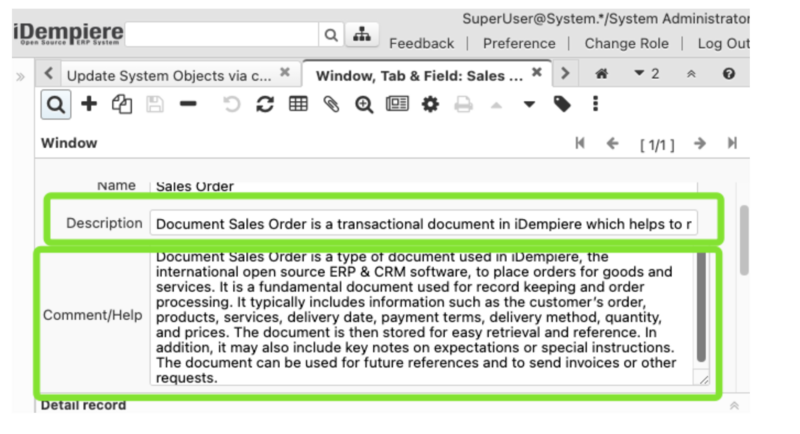This screenshot has width=800, height=434.
Task: Toggle grid view of records
Action: (x=298, y=104)
